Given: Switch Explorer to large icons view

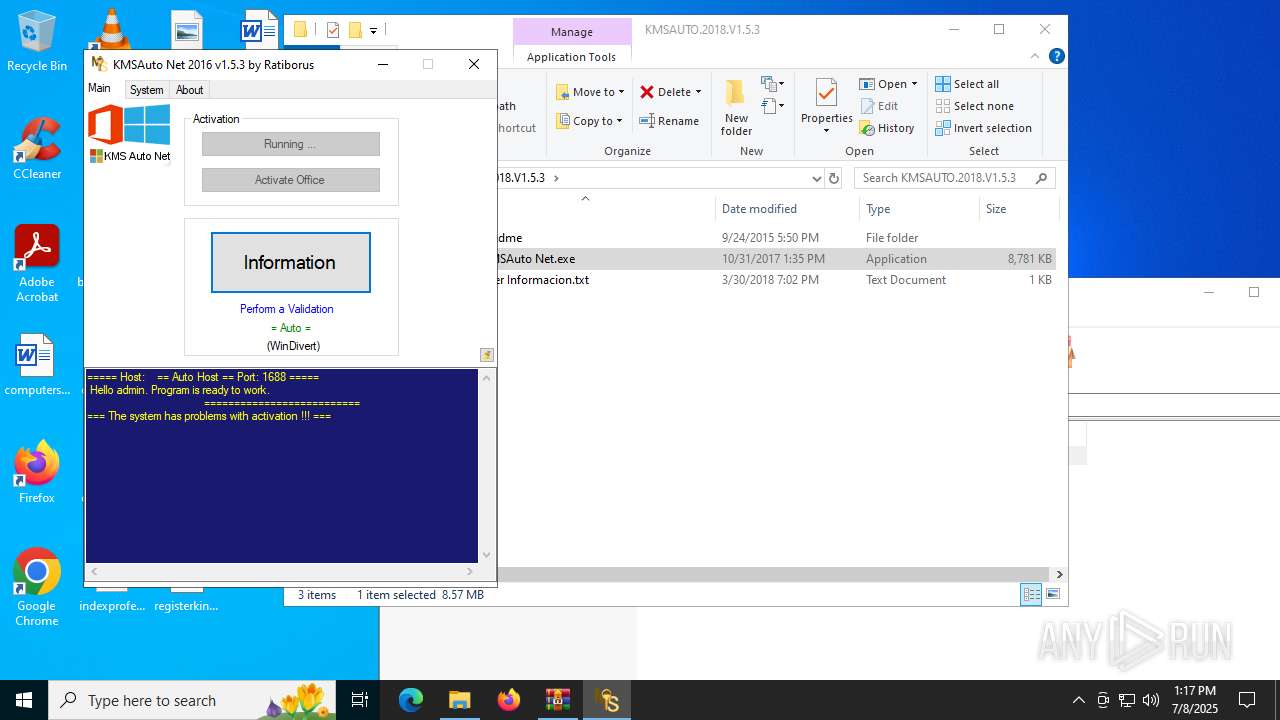Looking at the screenshot, I should point(1052,595).
